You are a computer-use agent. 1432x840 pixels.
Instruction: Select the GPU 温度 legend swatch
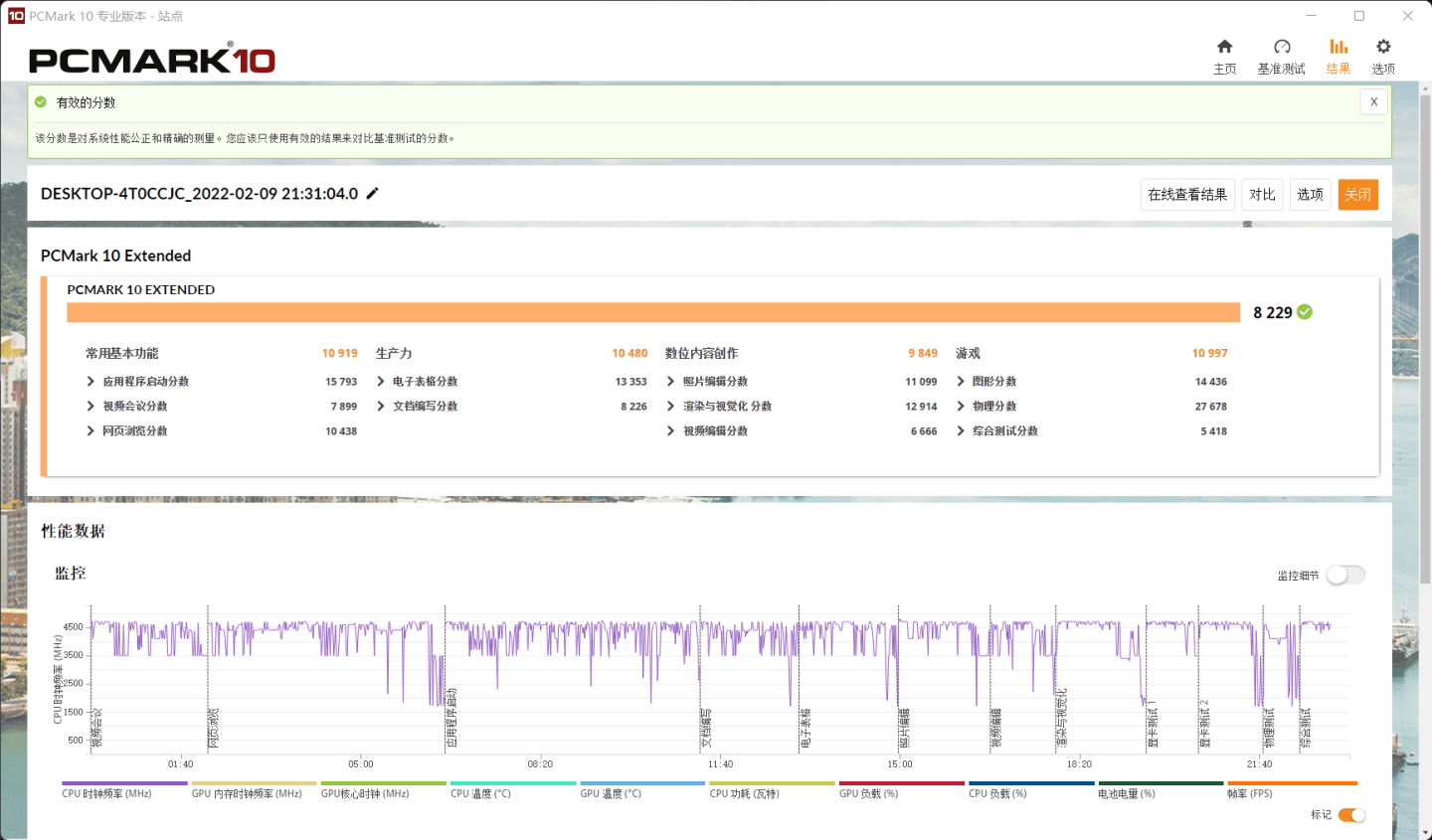pos(642,783)
